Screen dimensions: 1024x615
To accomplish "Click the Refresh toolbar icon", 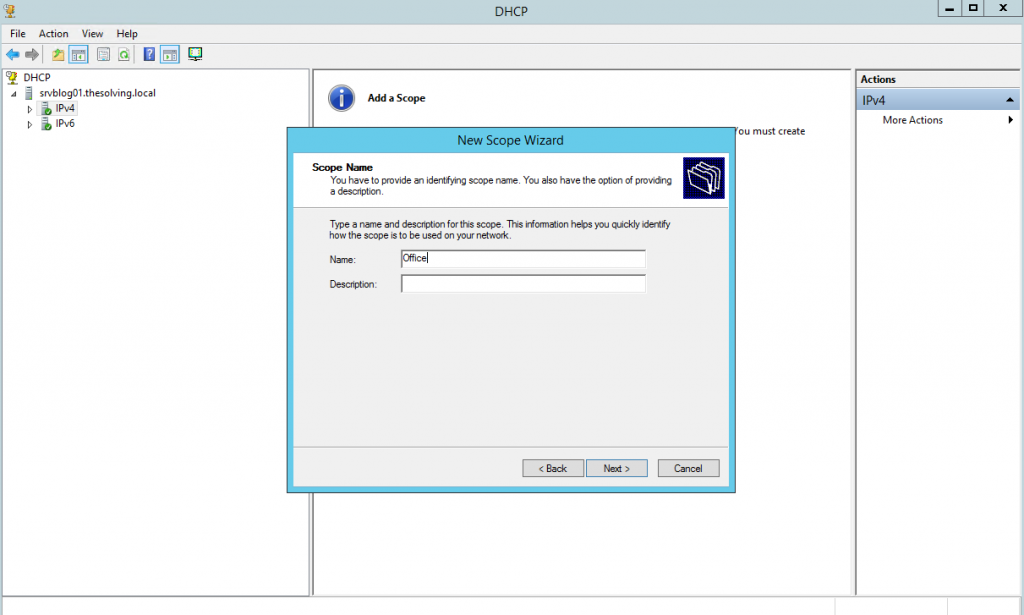I will 123,54.
